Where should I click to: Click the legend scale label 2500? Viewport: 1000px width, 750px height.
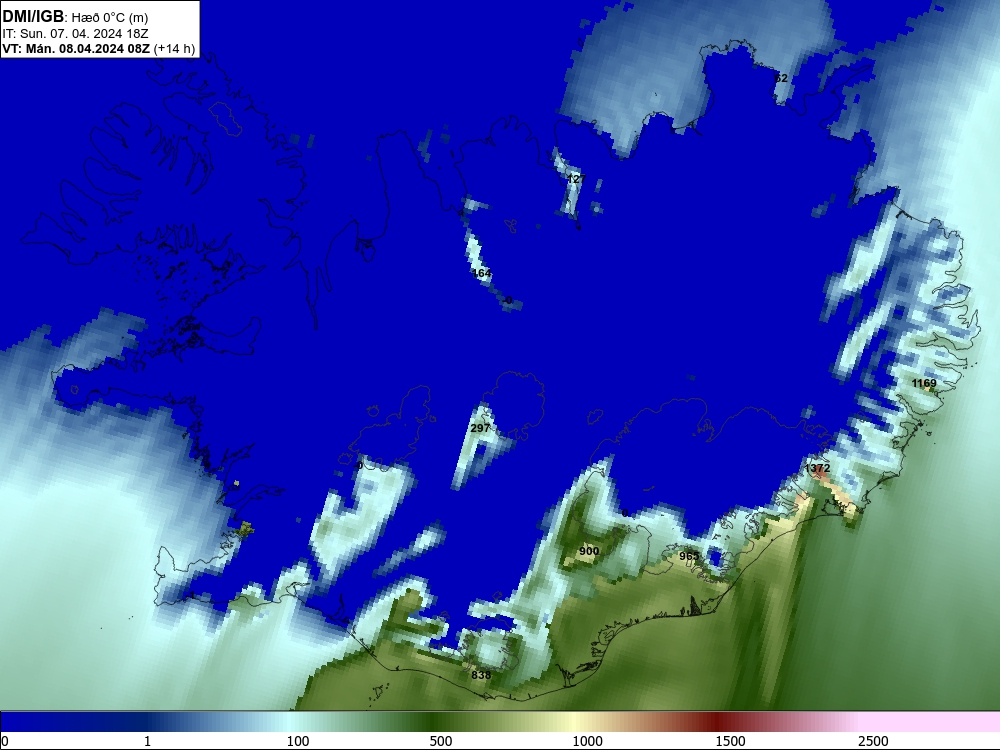coord(873,741)
